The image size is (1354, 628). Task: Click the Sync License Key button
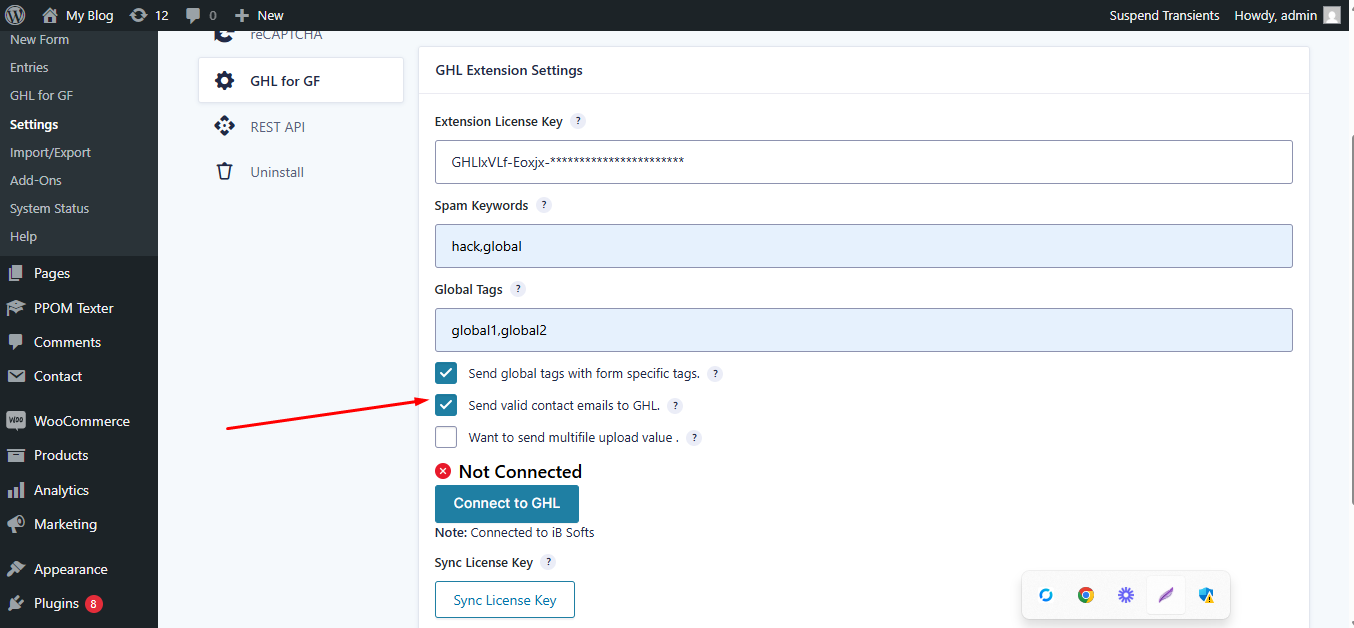[x=504, y=600]
